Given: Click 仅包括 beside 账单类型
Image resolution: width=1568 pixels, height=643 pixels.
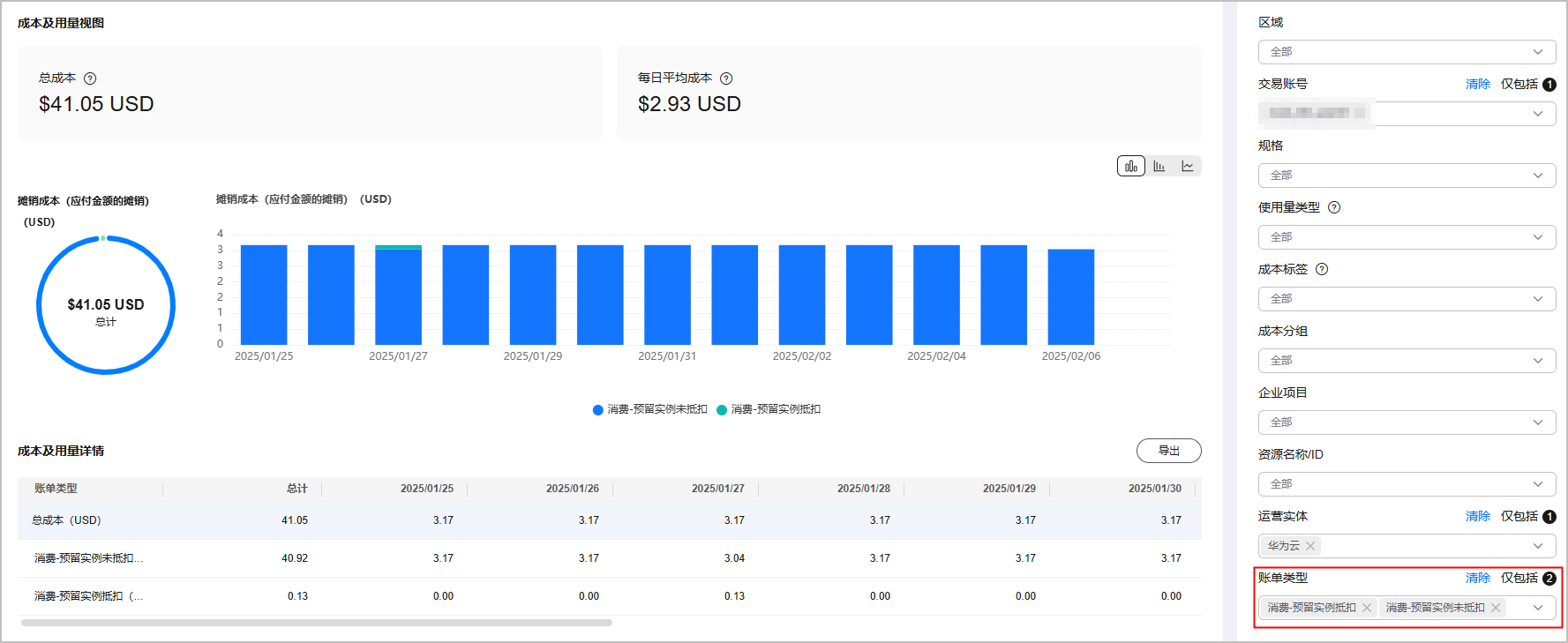Looking at the screenshot, I should point(1519,578).
